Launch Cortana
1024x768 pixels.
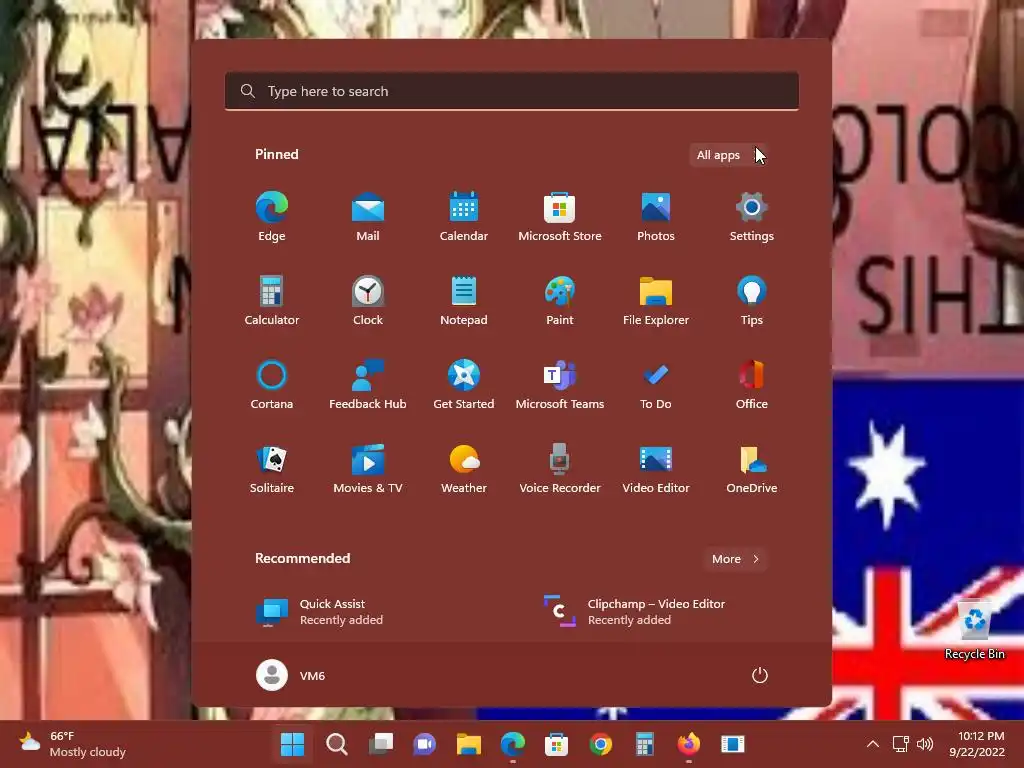coord(272,385)
